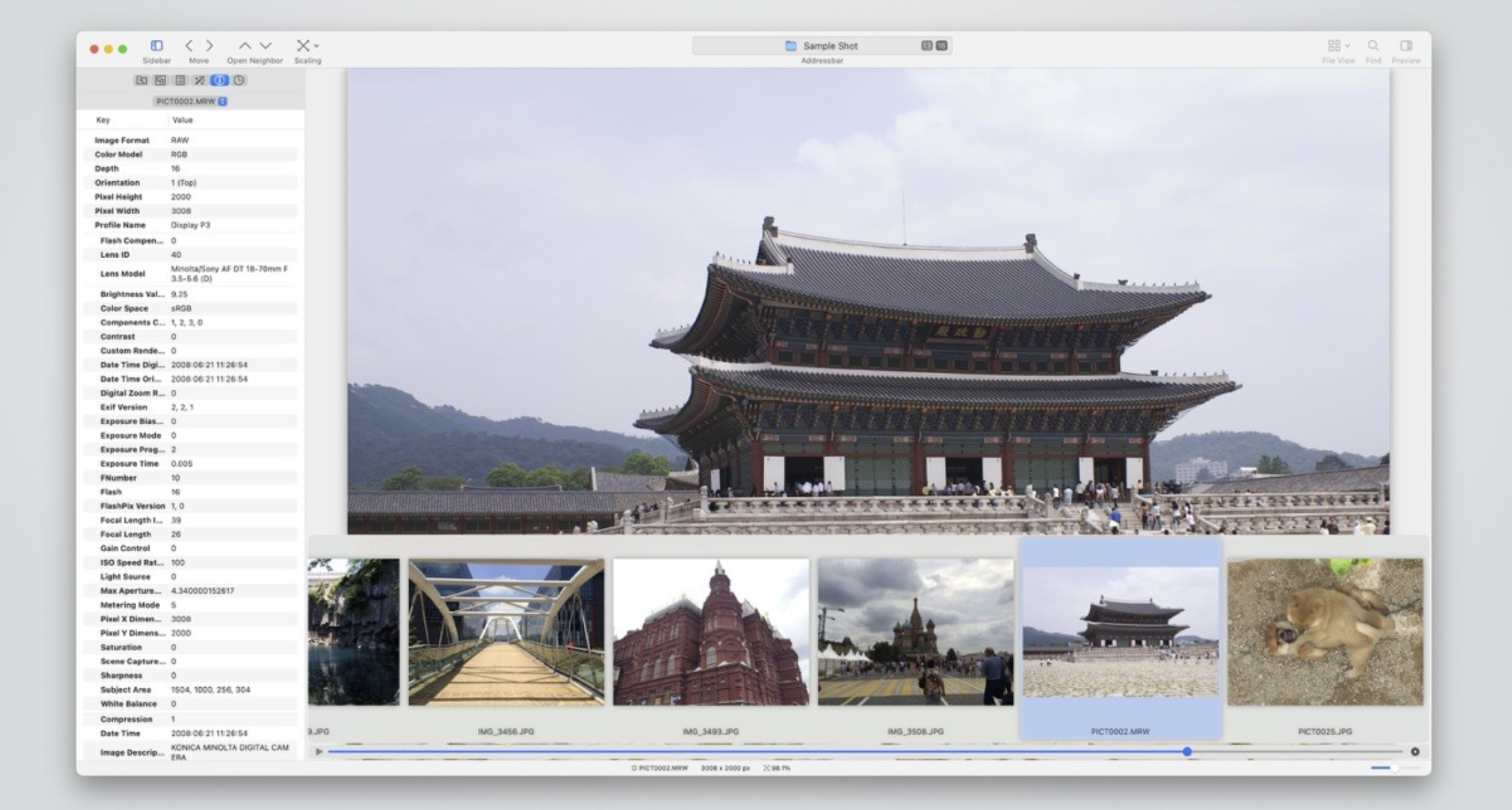Open next neighbor with down chevron
Viewport: 1512px width, 810px height.
pyautogui.click(x=266, y=45)
